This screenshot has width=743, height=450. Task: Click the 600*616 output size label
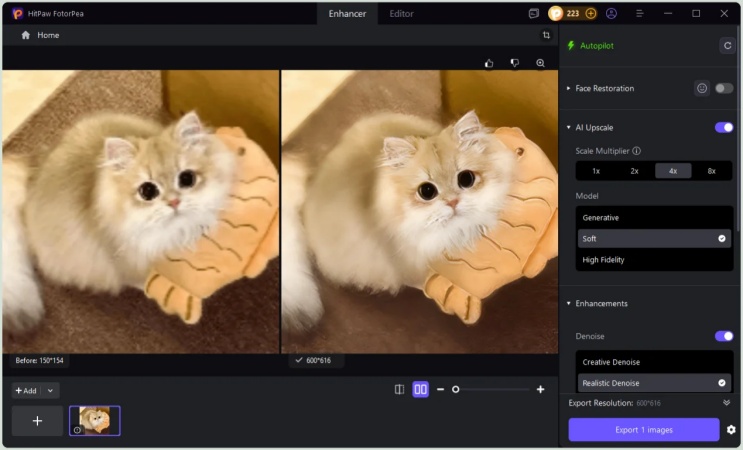[x=318, y=360]
